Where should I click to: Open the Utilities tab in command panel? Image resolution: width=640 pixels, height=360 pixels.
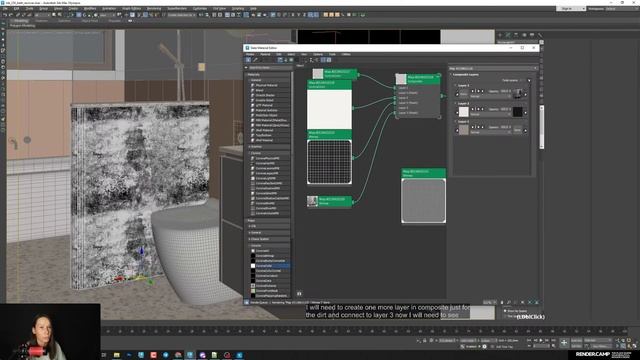[x=540, y=35]
